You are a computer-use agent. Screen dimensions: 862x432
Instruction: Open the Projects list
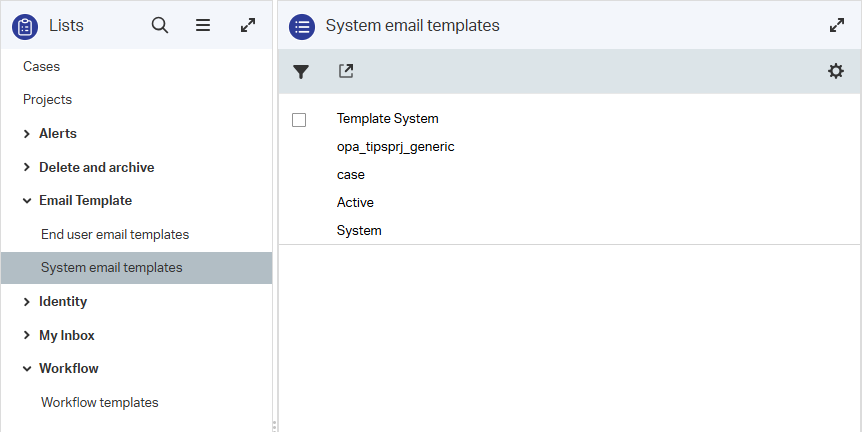point(48,100)
